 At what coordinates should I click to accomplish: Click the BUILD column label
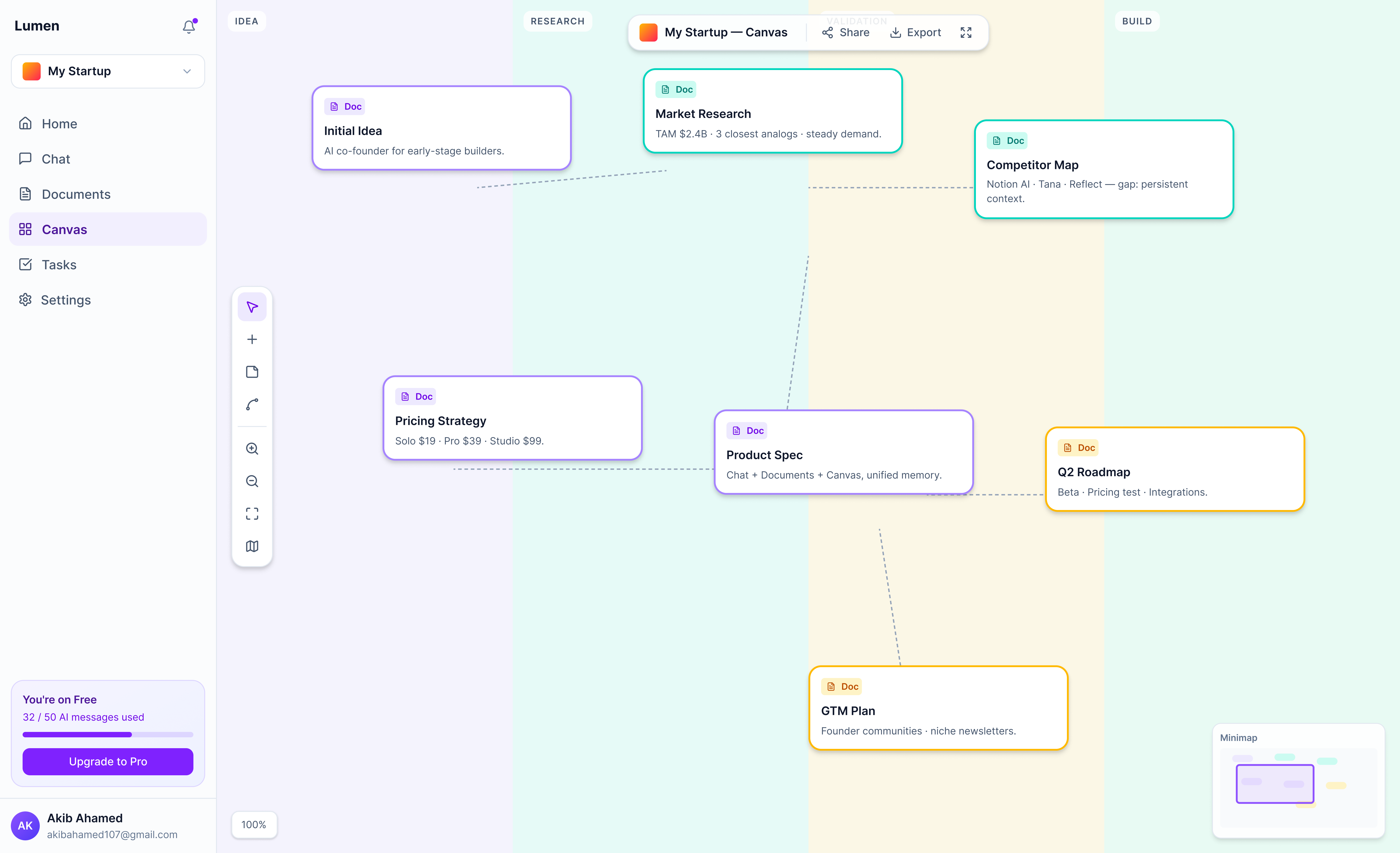(1137, 21)
